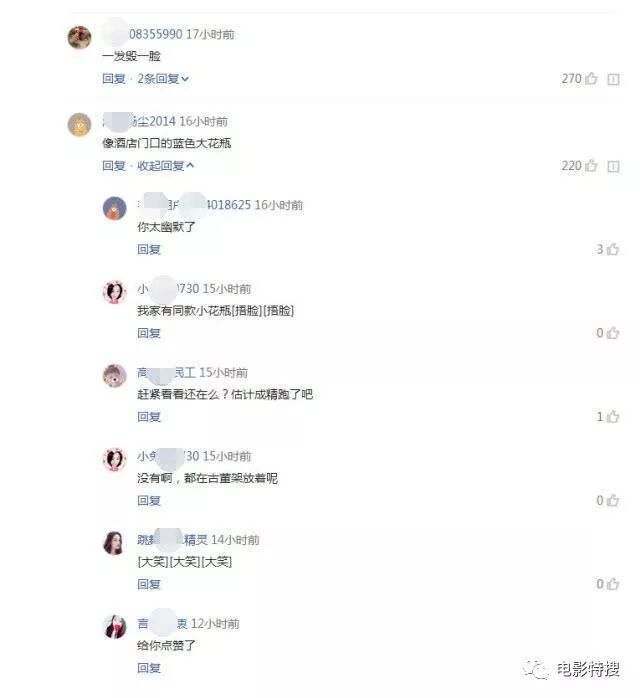Open avatar of user ending 08355990
The height and width of the screenshot is (698, 640).
coord(80,37)
